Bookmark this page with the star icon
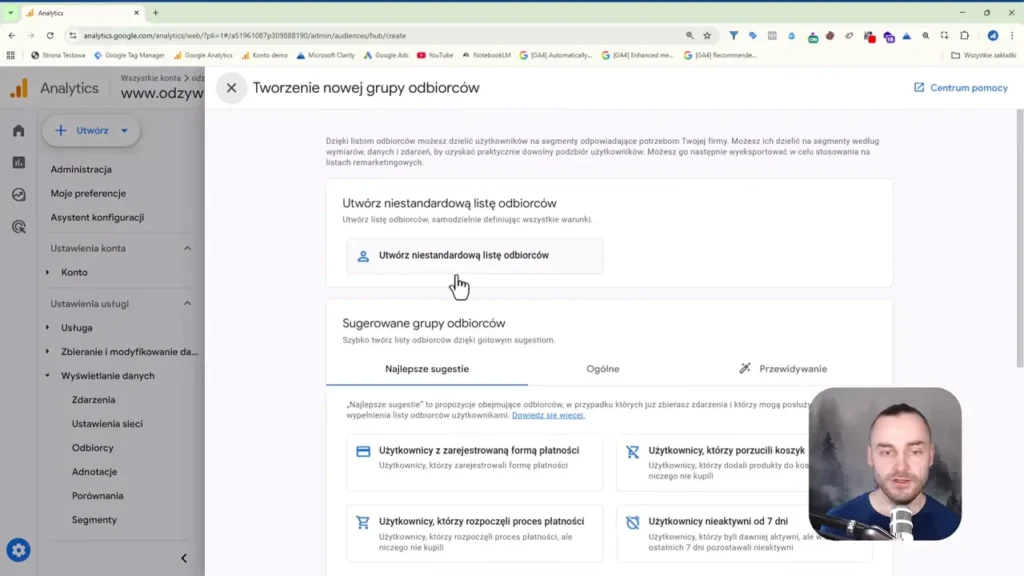The height and width of the screenshot is (576, 1024). (x=707, y=36)
